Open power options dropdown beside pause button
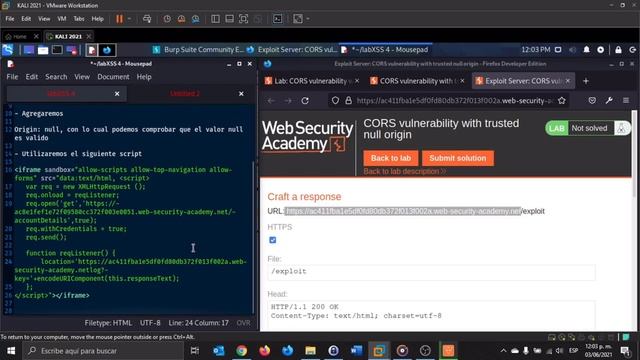 tap(129, 19)
